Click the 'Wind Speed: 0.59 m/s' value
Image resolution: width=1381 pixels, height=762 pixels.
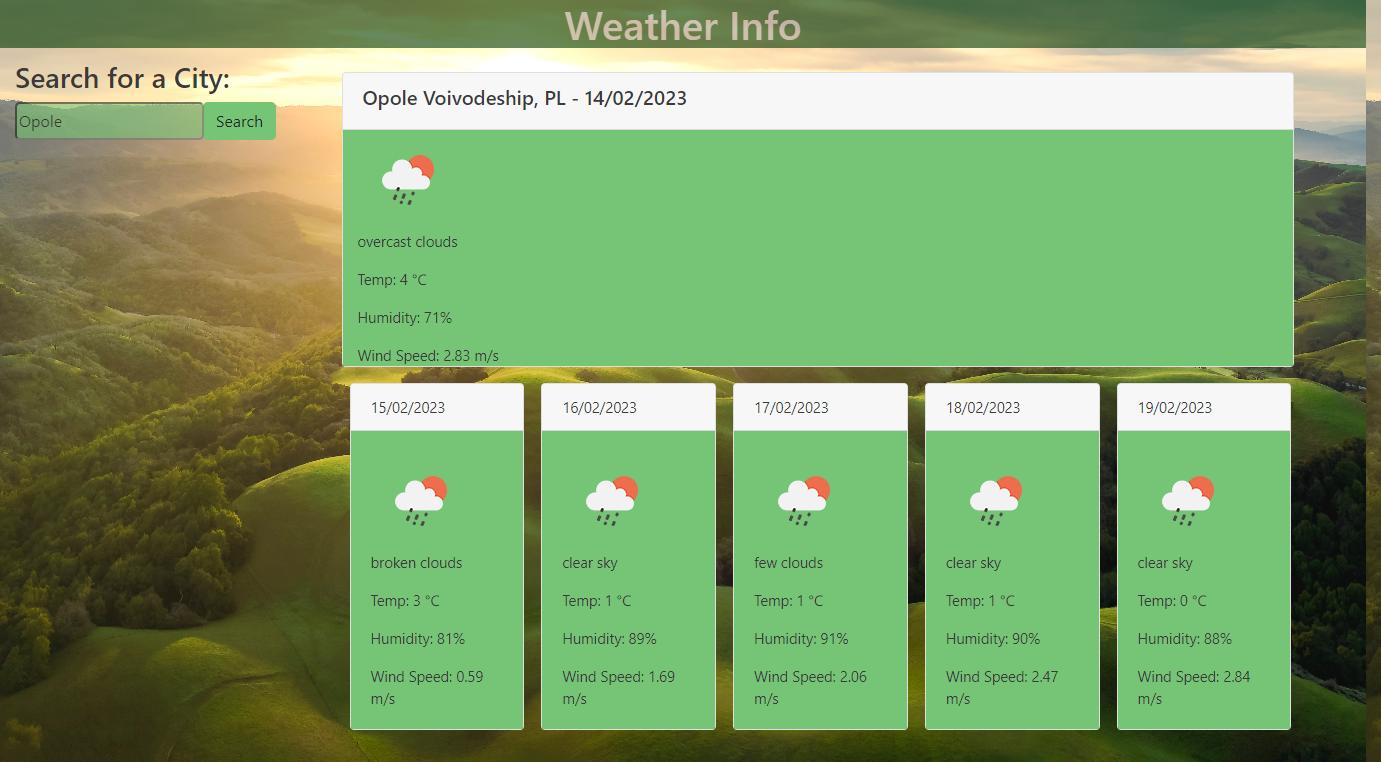point(427,688)
